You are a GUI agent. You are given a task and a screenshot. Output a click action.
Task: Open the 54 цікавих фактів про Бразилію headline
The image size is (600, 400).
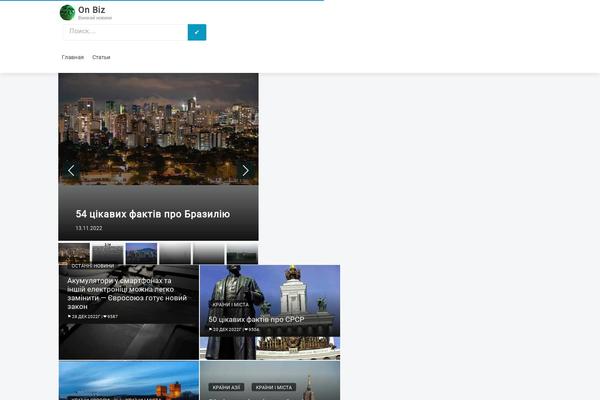(153, 214)
